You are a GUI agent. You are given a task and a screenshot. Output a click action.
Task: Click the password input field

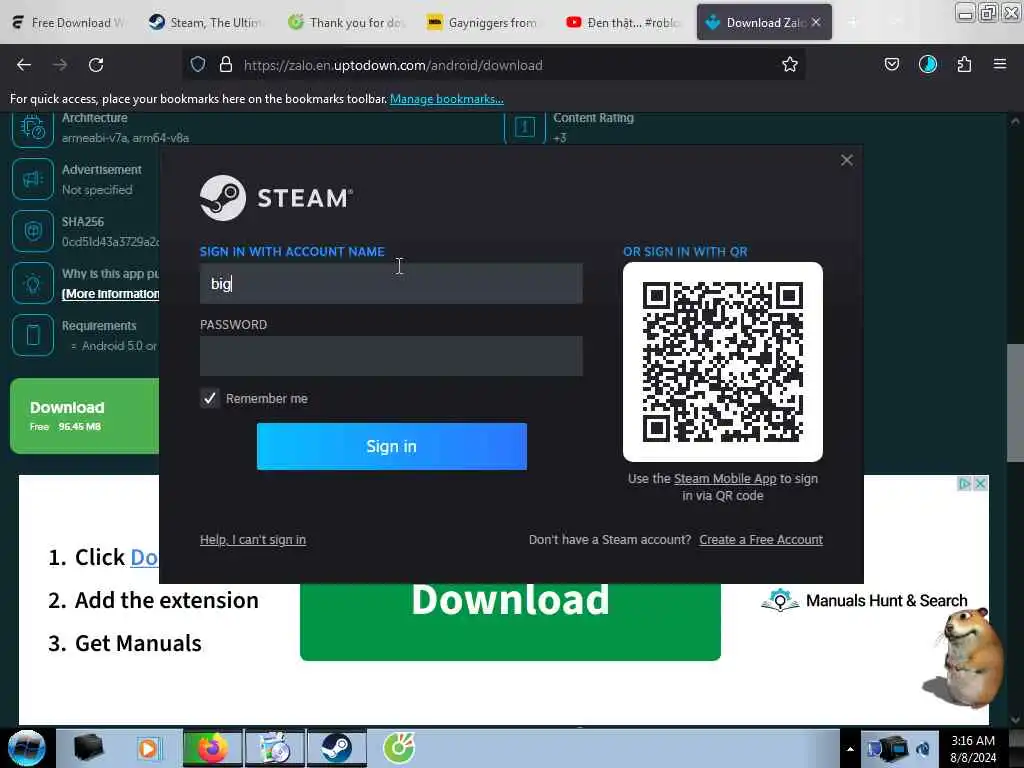391,356
